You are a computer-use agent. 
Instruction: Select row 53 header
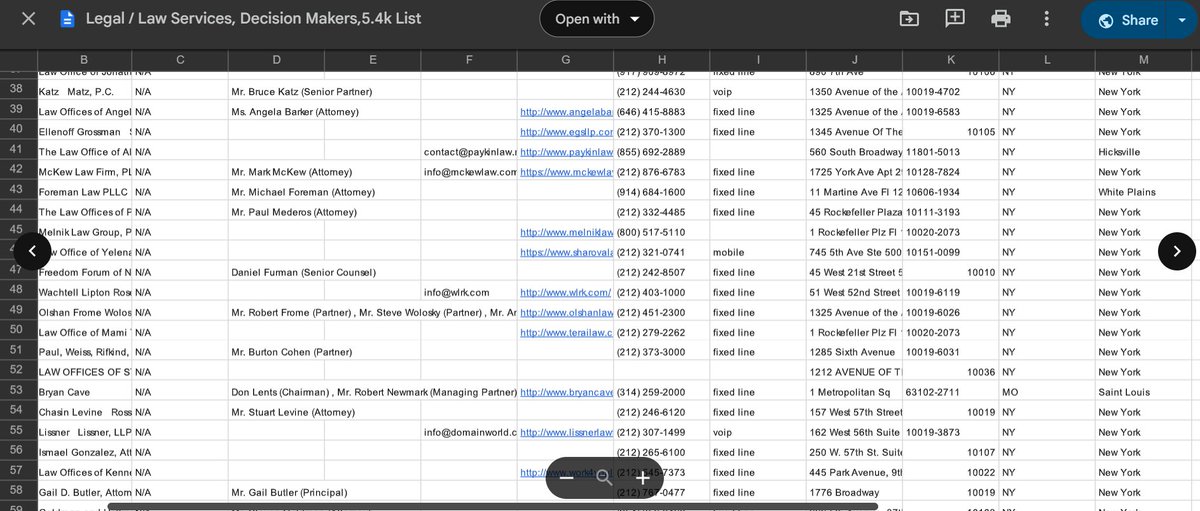18,392
